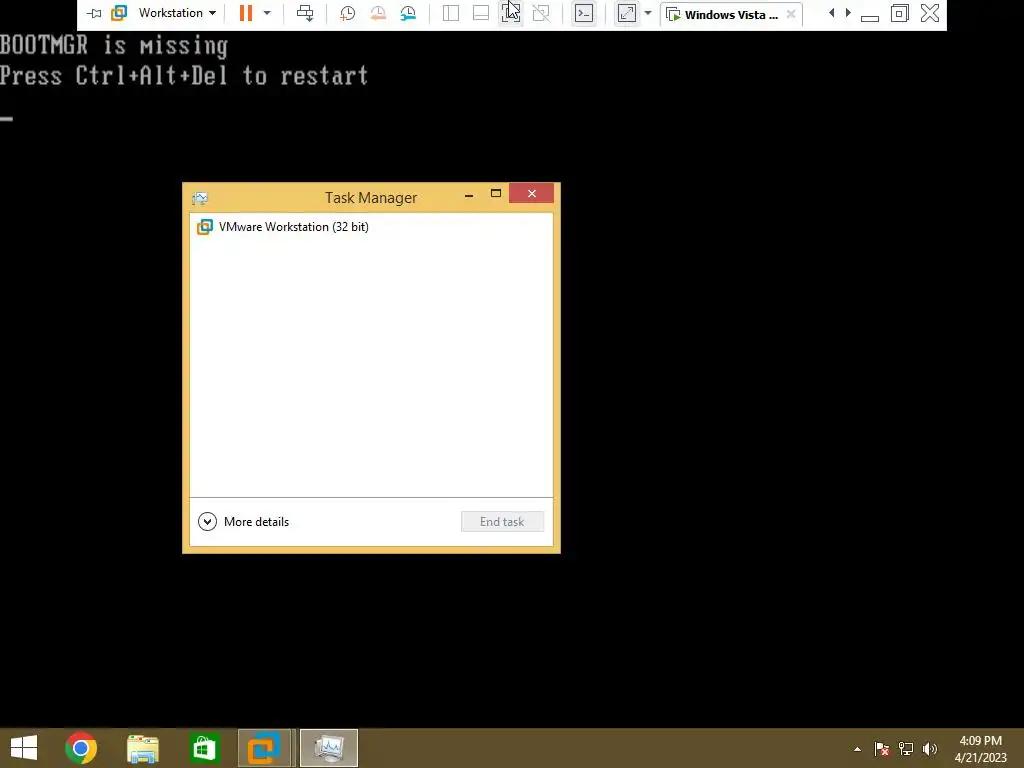Click the Unity mode icon
The width and height of the screenshot is (1024, 768).
[541, 13]
